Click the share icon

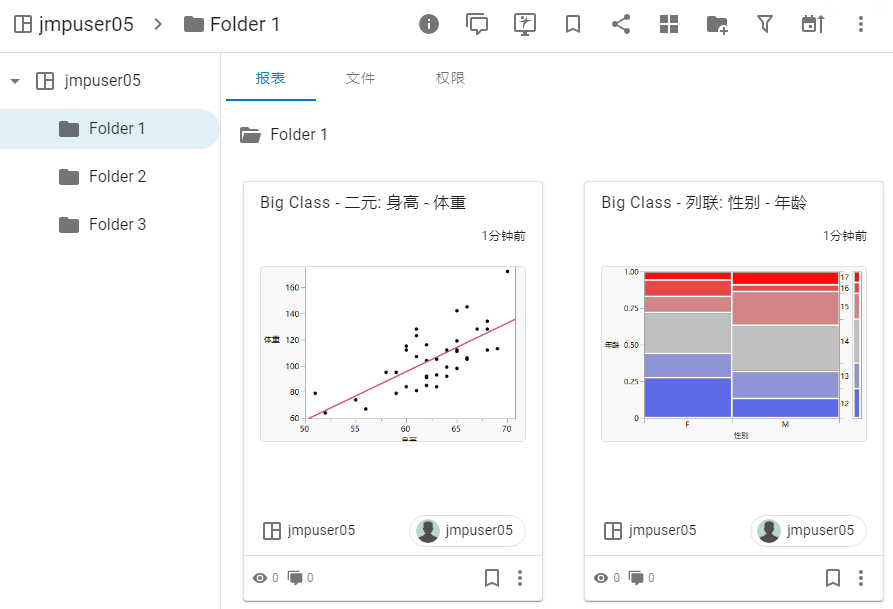pos(621,24)
